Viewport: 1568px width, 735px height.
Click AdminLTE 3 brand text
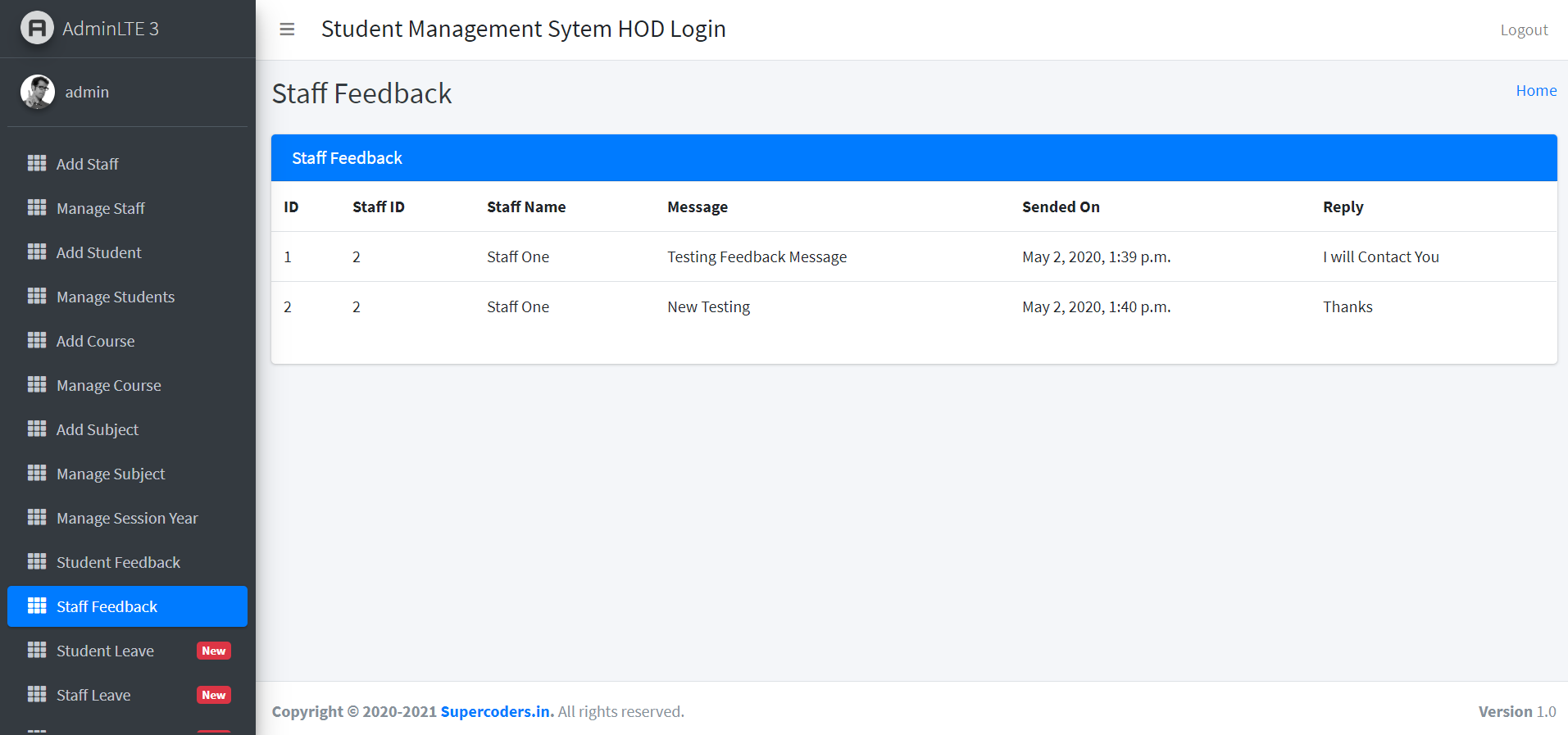[x=111, y=29]
